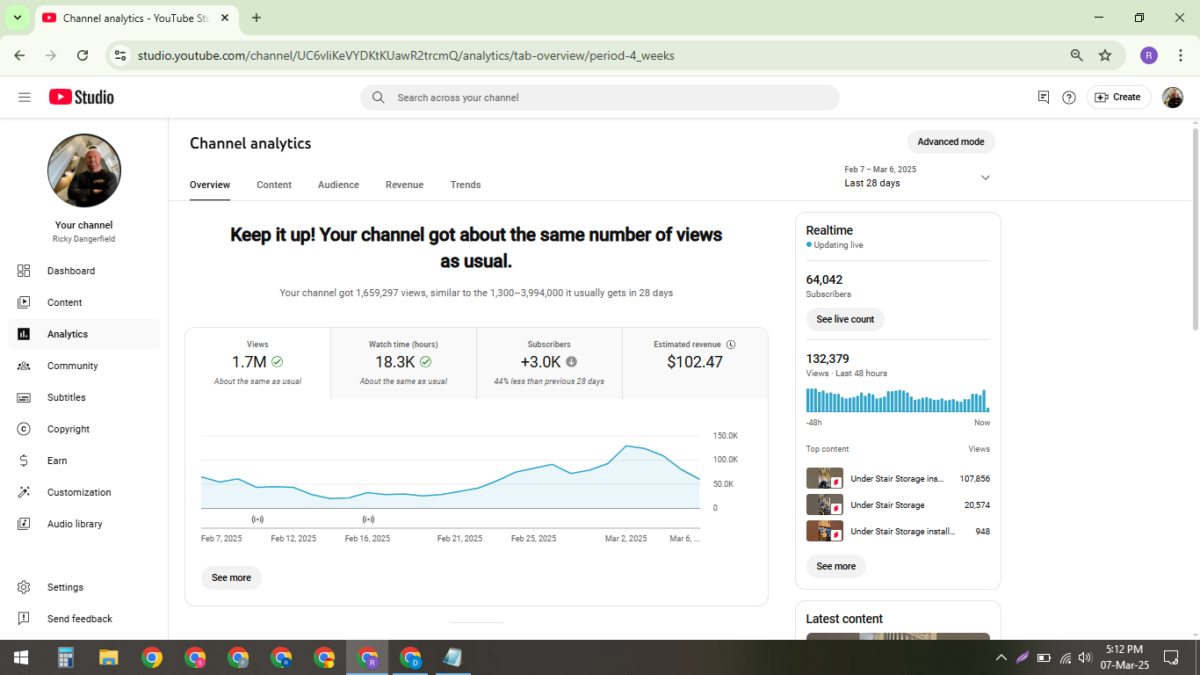Open the comments notification icon in header
The image size is (1200, 675).
coord(1043,97)
